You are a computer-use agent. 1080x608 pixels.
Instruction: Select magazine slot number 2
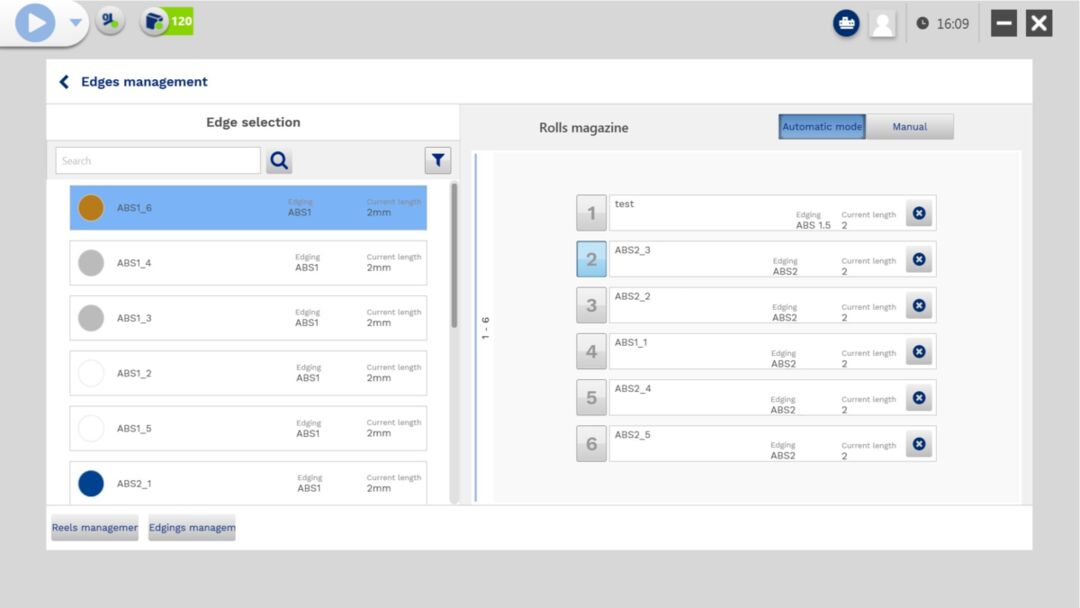point(591,260)
